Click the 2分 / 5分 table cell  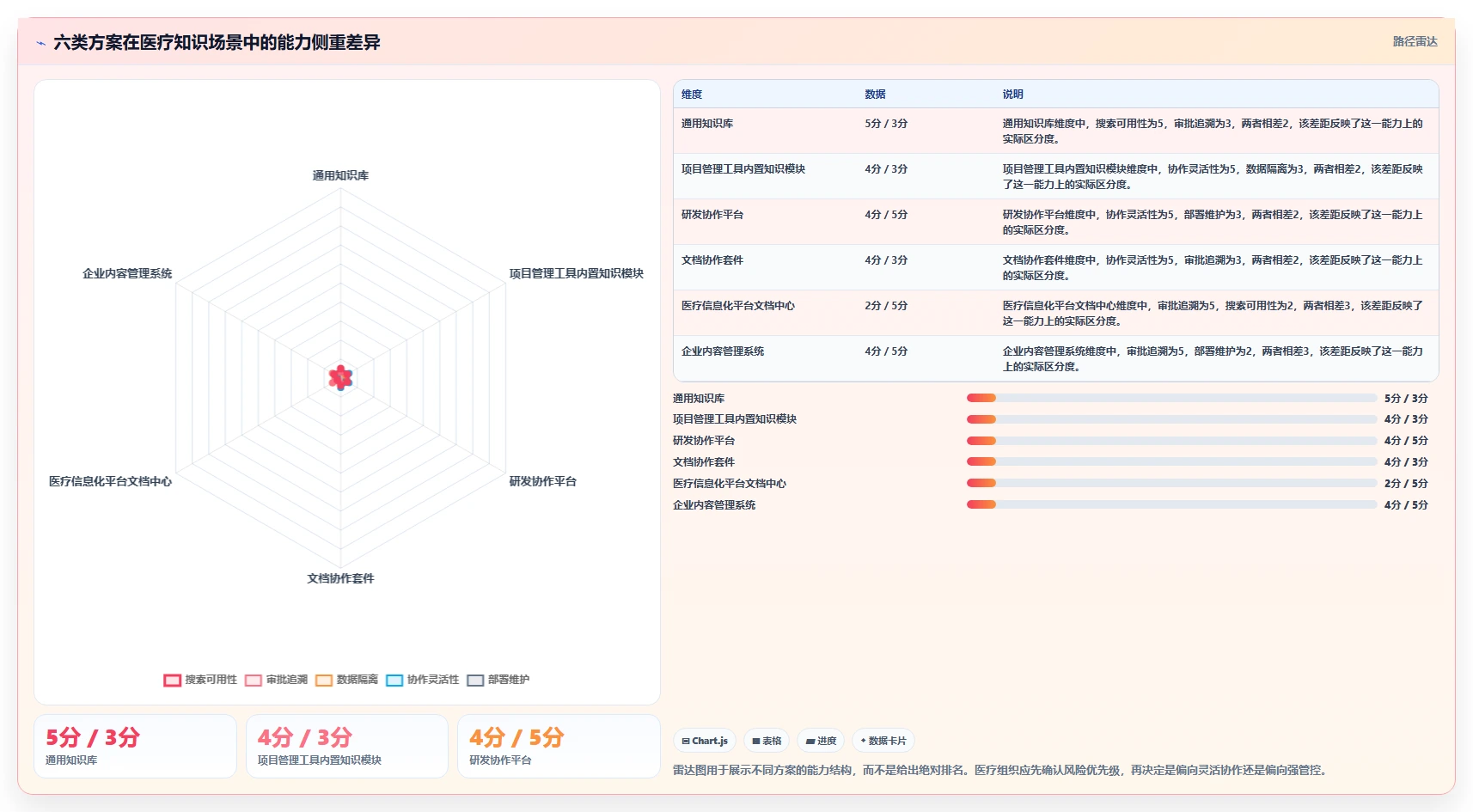click(886, 306)
